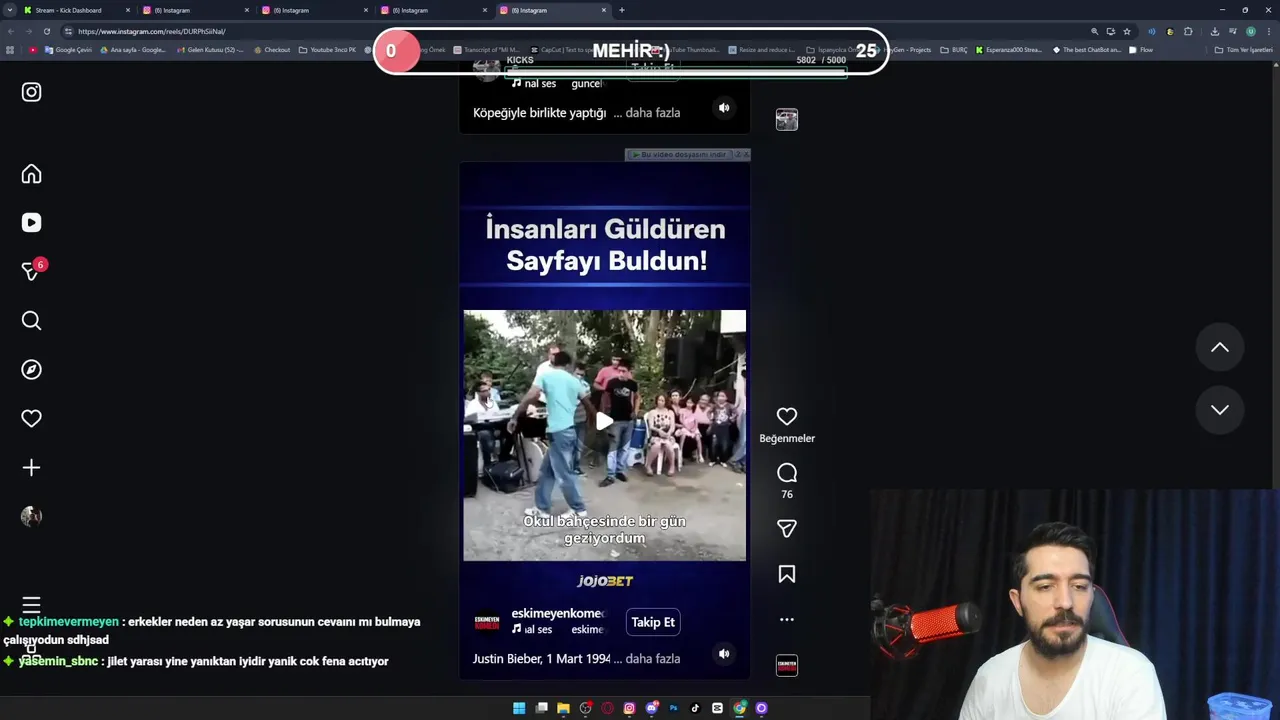Click the Instagram logo in sidebar
This screenshot has height=720, width=1280.
(x=31, y=92)
